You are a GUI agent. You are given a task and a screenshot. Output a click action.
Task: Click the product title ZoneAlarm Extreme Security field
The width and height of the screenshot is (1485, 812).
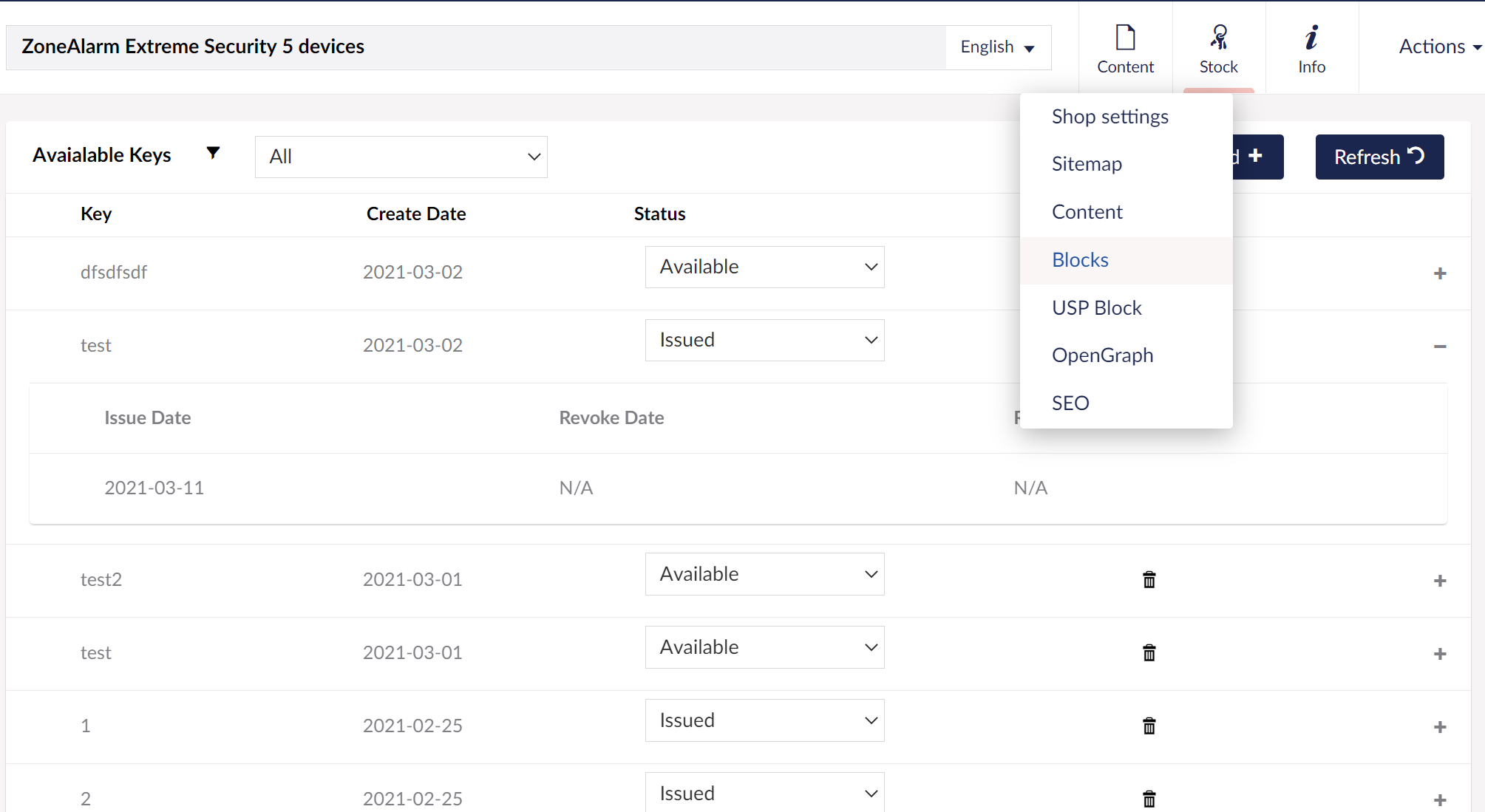[476, 47]
